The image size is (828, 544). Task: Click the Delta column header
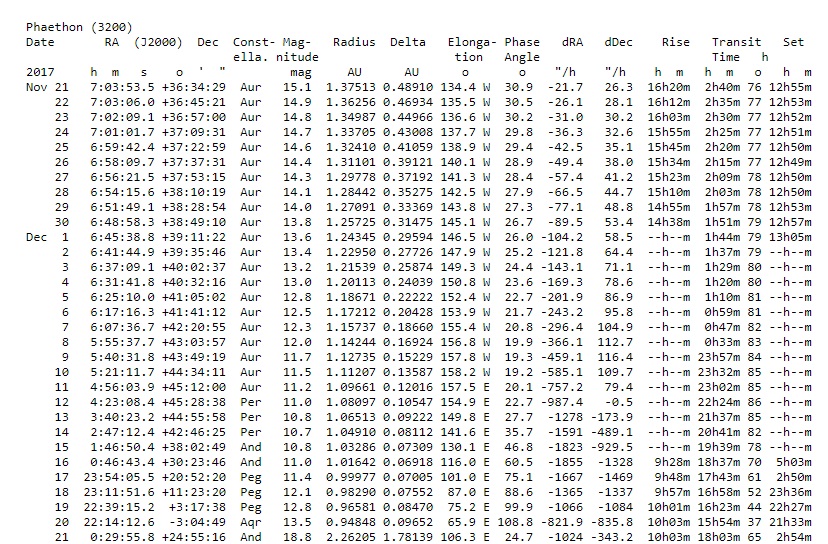point(408,42)
